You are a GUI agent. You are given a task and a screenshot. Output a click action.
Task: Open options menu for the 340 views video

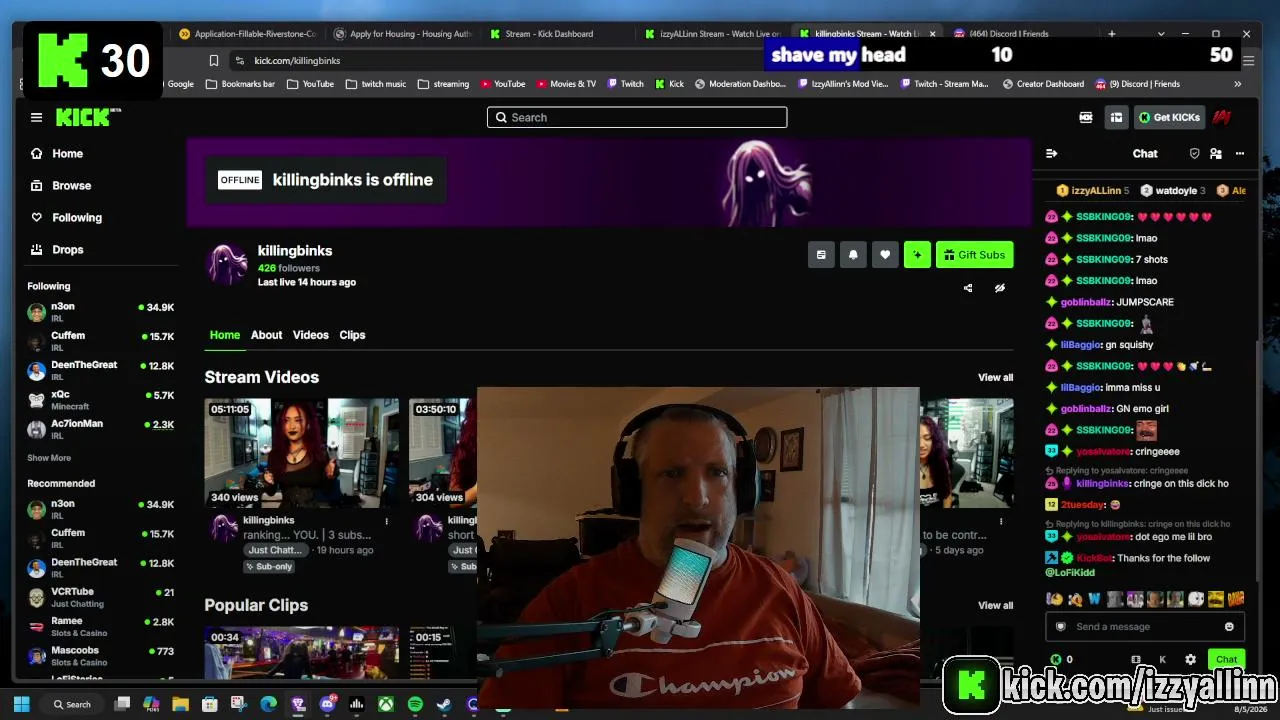(x=386, y=521)
